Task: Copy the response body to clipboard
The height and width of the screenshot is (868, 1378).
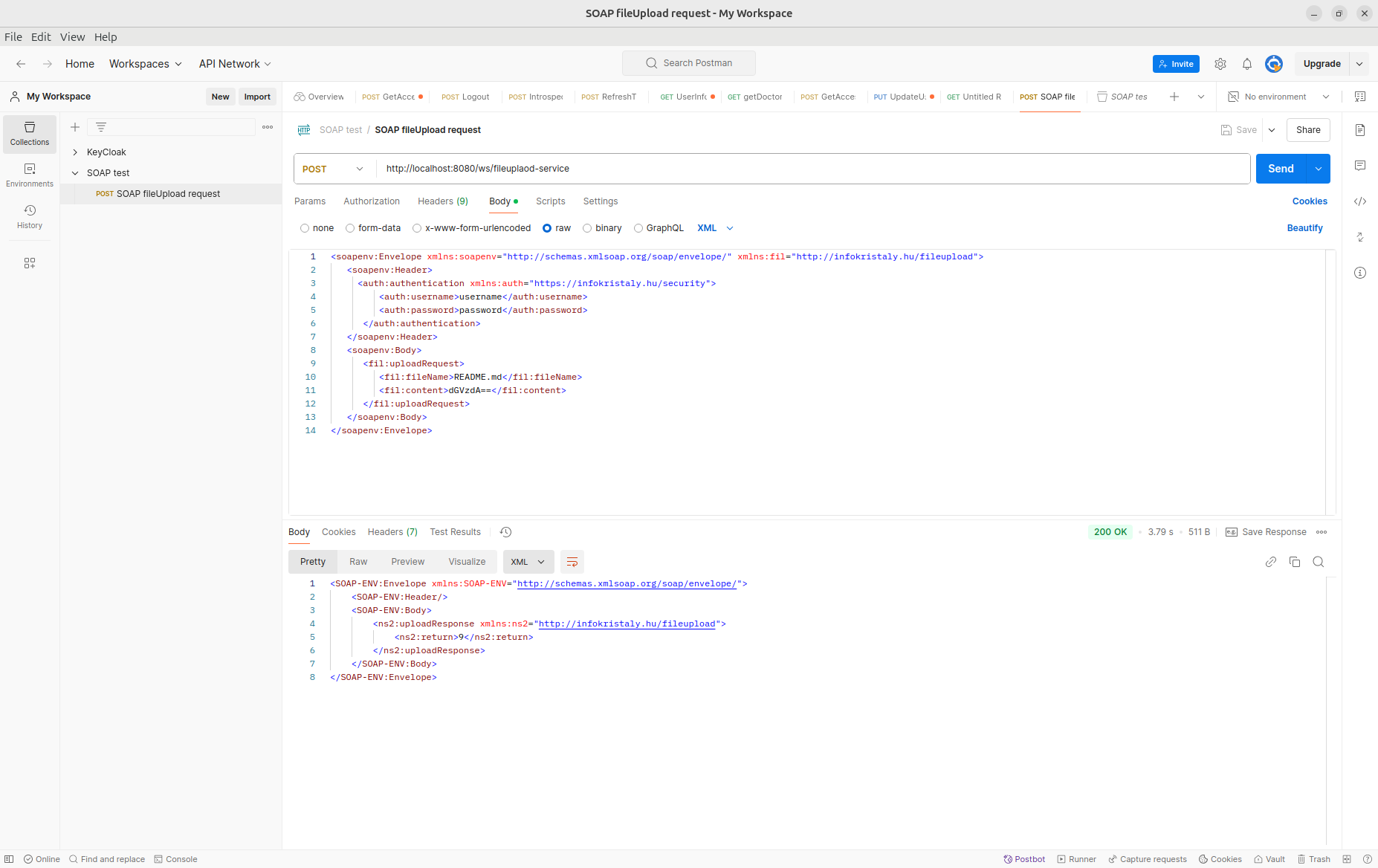Action: pos(1295,562)
